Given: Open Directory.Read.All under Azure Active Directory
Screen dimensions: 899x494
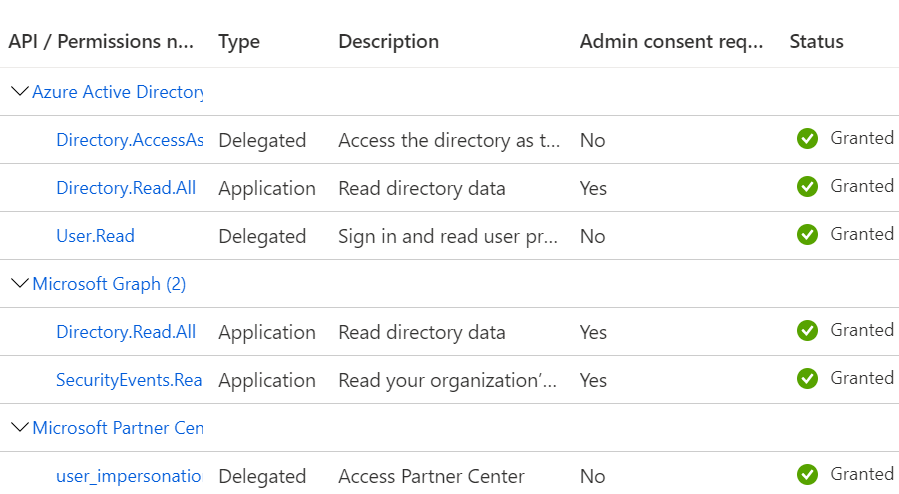Looking at the screenshot, I should pos(126,188).
